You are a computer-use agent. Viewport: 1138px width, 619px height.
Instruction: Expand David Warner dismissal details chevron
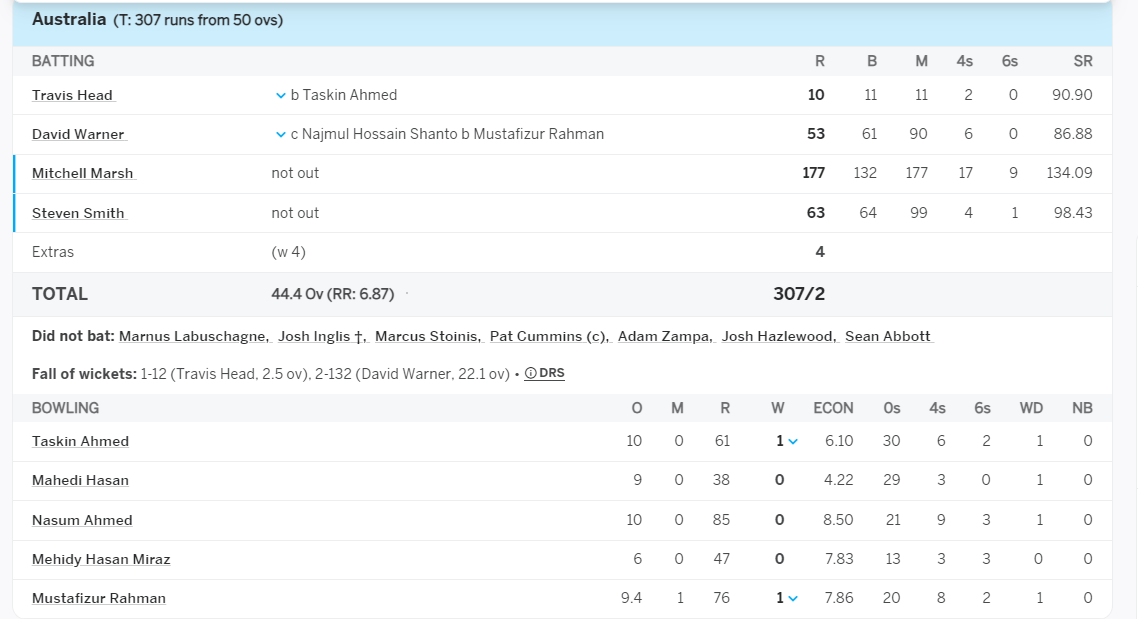[280, 134]
